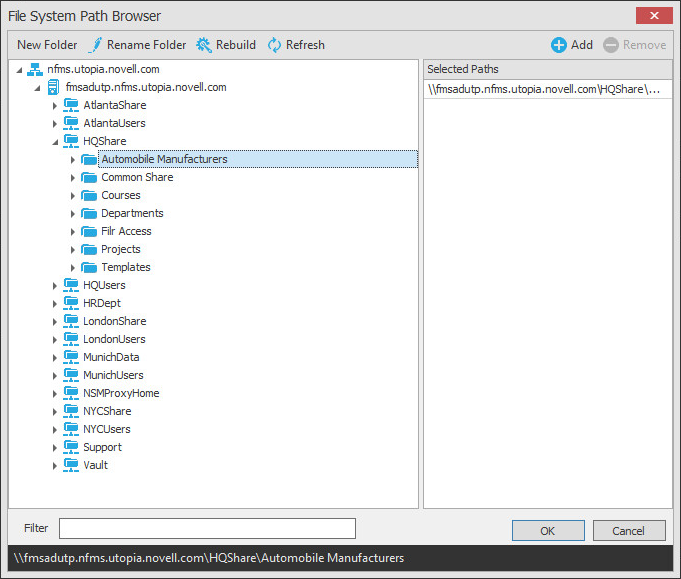The width and height of the screenshot is (681, 579).
Task: Click inside the Filter text field
Action: click(207, 528)
